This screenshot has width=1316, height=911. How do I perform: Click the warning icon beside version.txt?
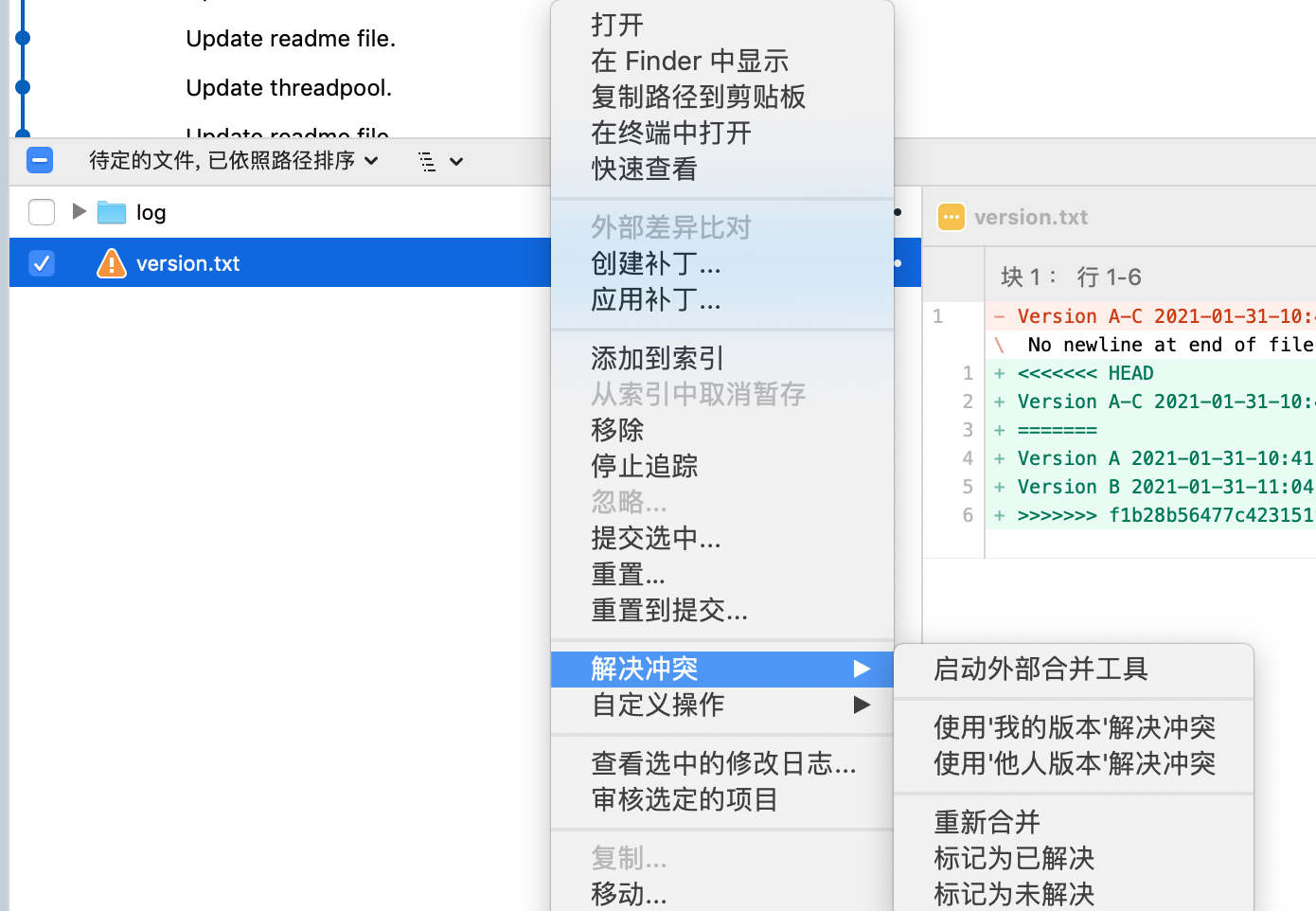click(112, 262)
